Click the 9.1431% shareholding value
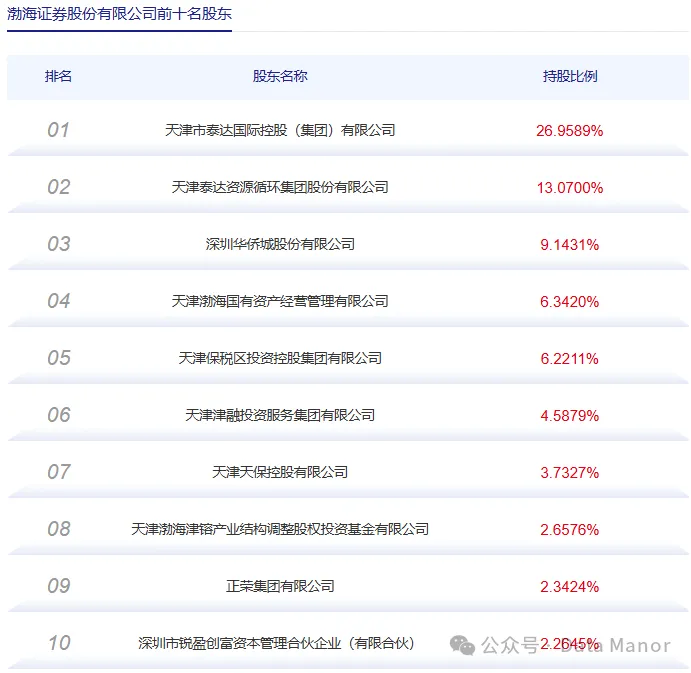The width and height of the screenshot is (691, 673). [x=569, y=245]
